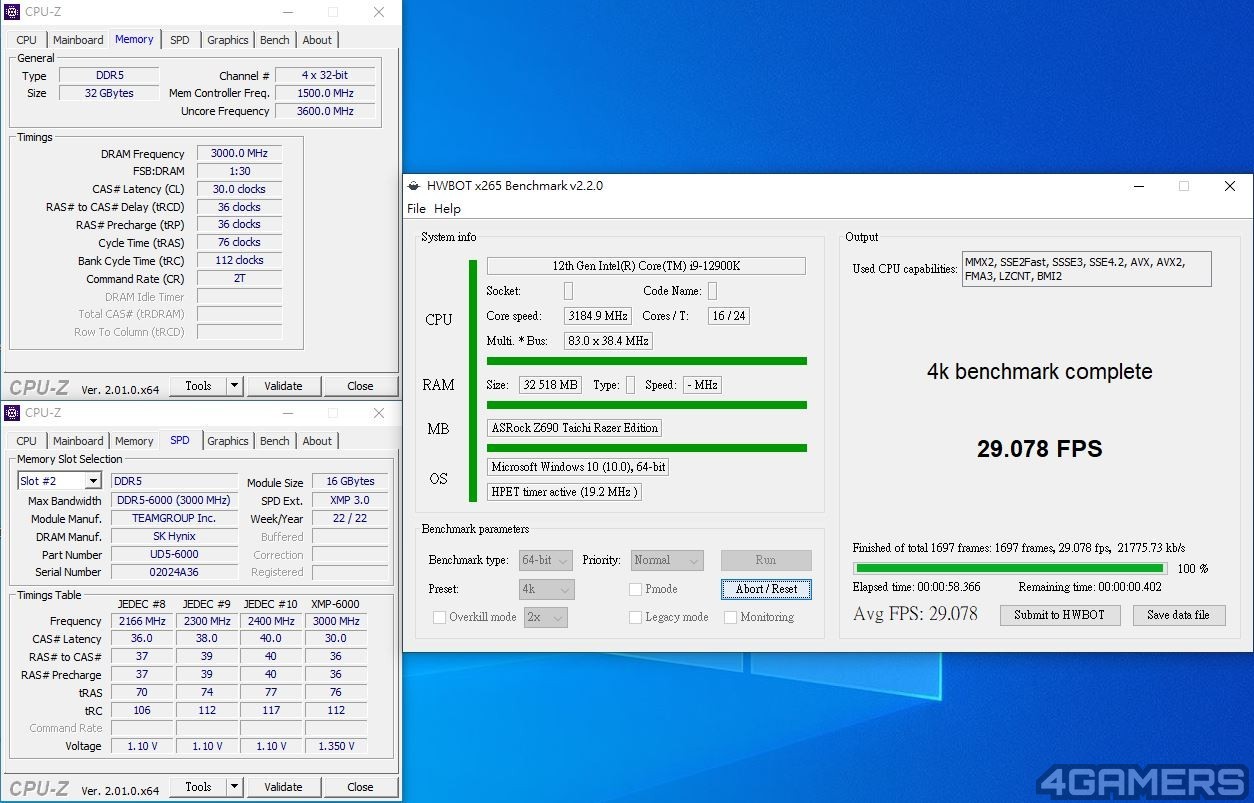1254x803 pixels.
Task: Toggle the Monitoring checkbox
Action: tap(730, 617)
